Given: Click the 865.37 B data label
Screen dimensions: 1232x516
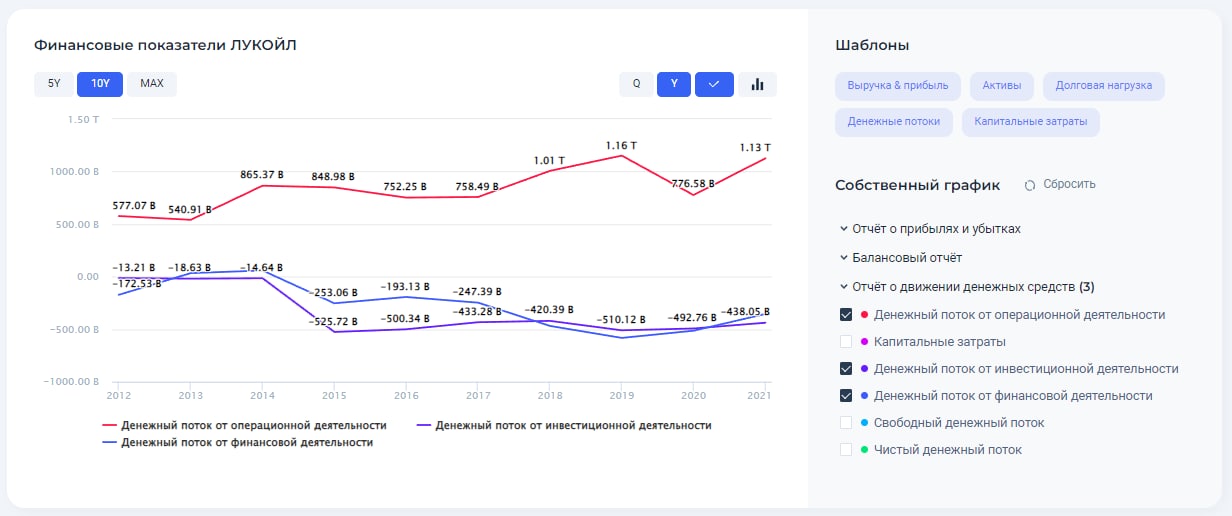Looking at the screenshot, I should coord(262,175).
